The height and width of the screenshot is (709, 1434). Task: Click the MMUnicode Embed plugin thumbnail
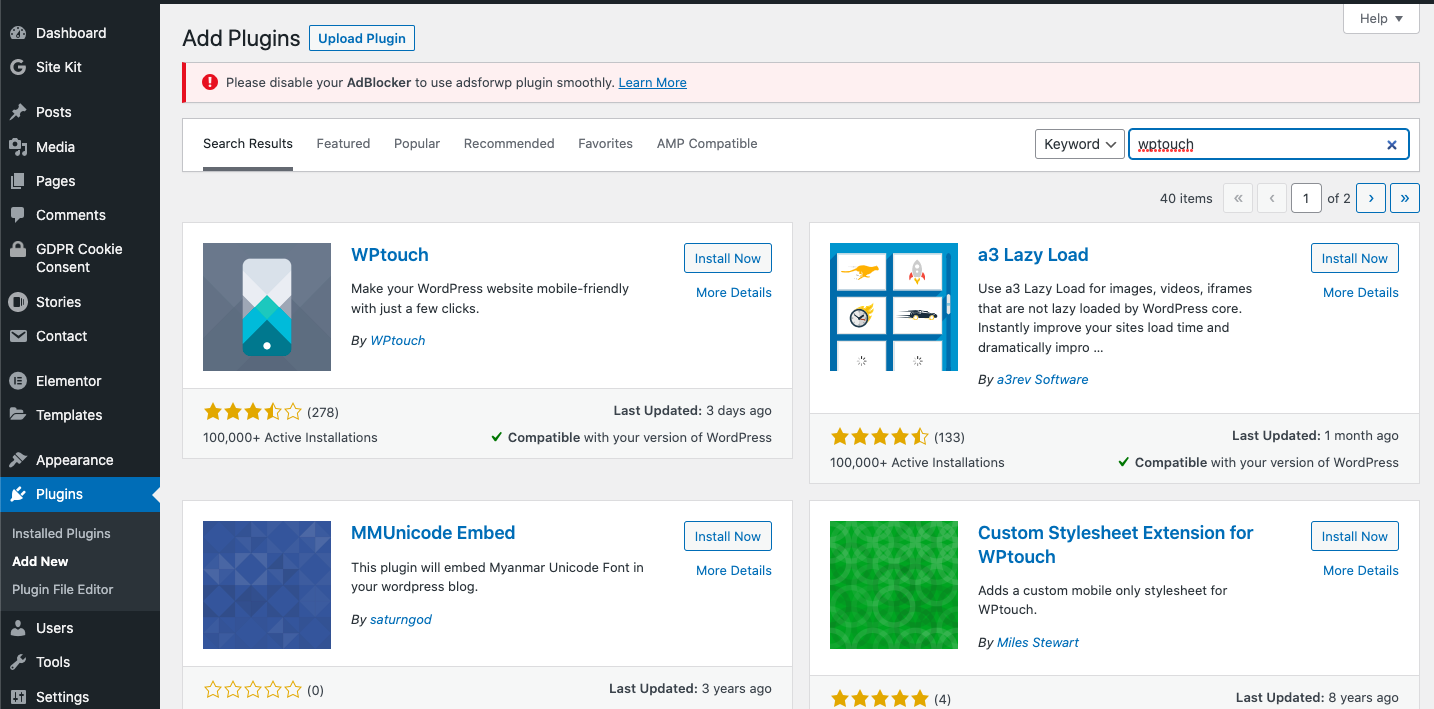[x=267, y=585]
